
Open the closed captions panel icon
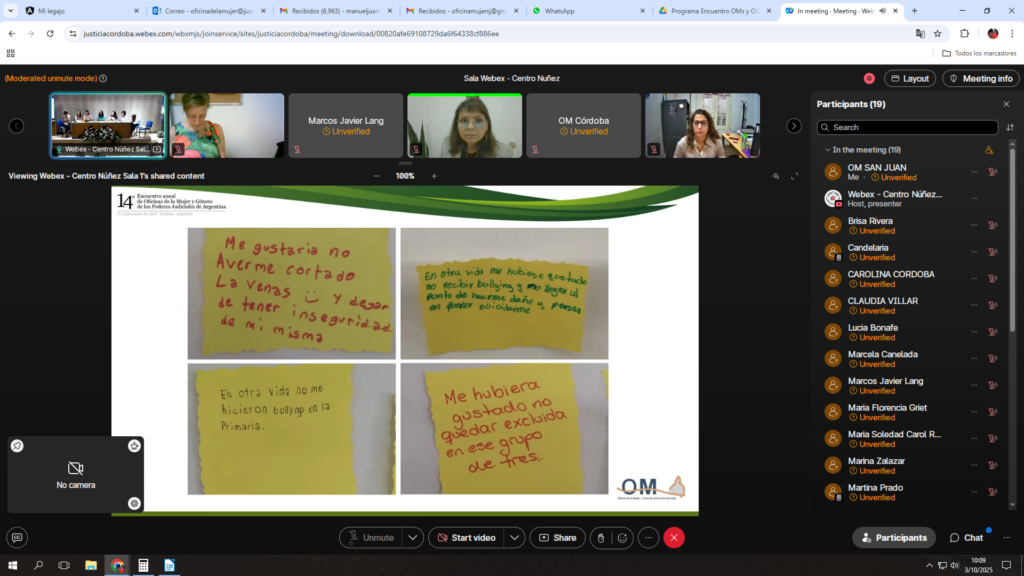coord(17,538)
